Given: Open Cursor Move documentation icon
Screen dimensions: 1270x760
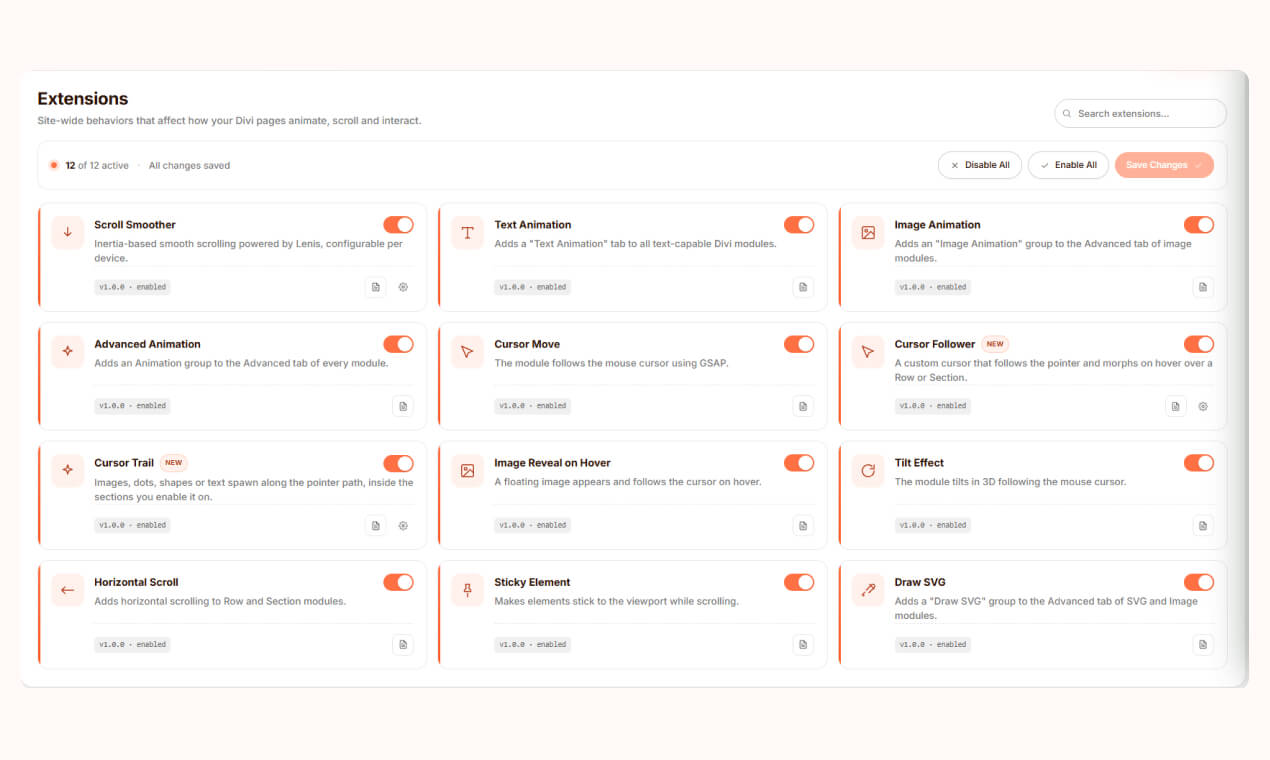Looking at the screenshot, I should click(x=803, y=406).
